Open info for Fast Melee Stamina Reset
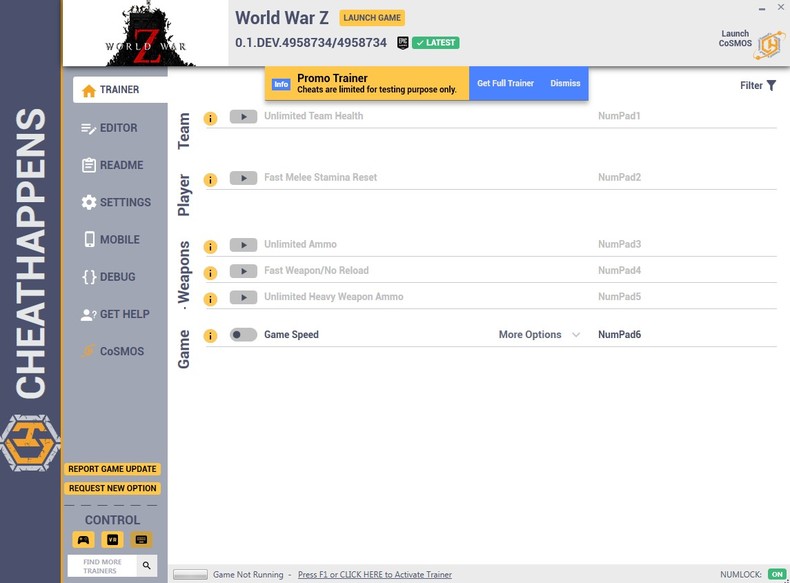The height and width of the screenshot is (583, 790). pyautogui.click(x=210, y=179)
